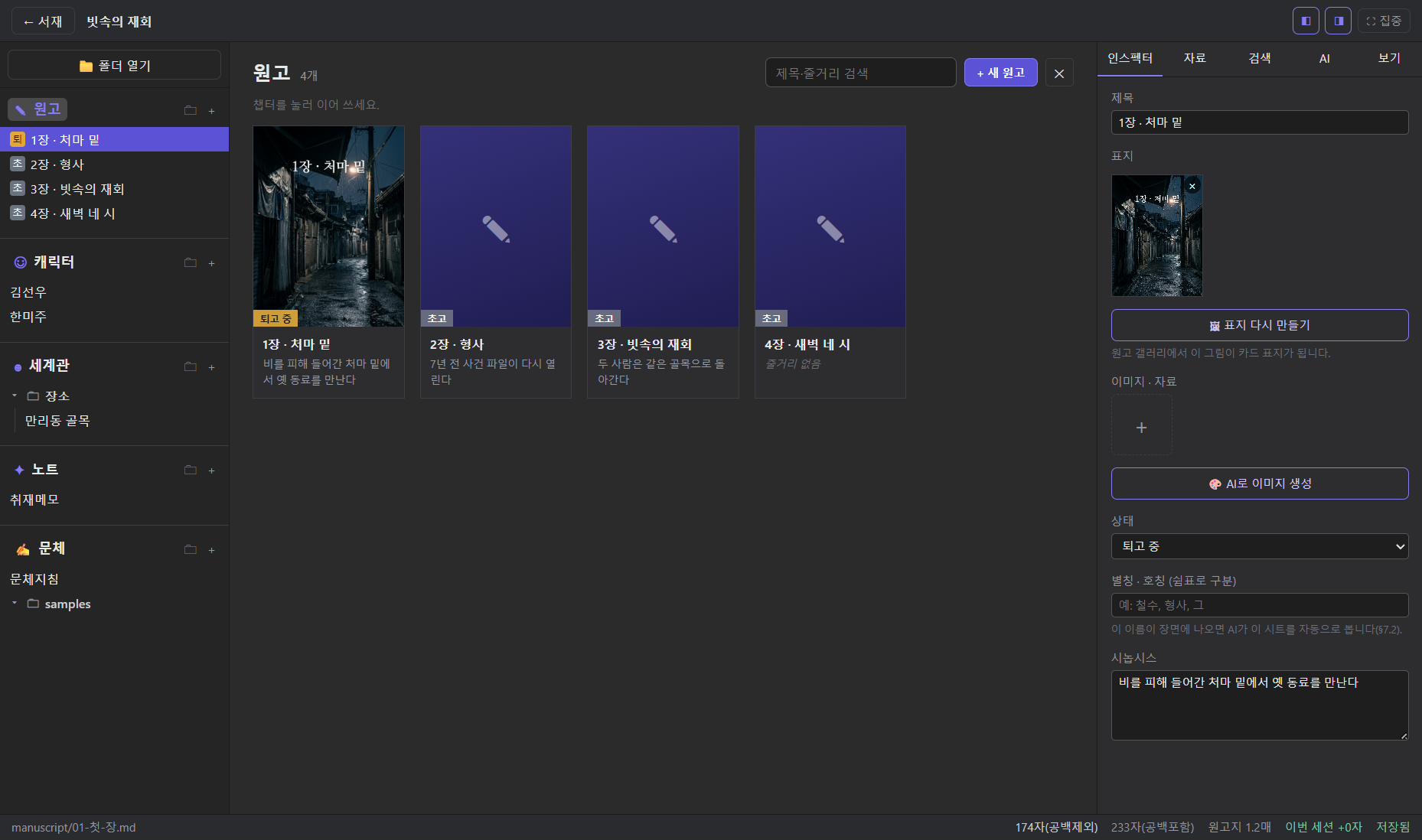Screen dimensions: 1422x840
Task: Enable 집중 focus mode
Action: [x=1384, y=21]
